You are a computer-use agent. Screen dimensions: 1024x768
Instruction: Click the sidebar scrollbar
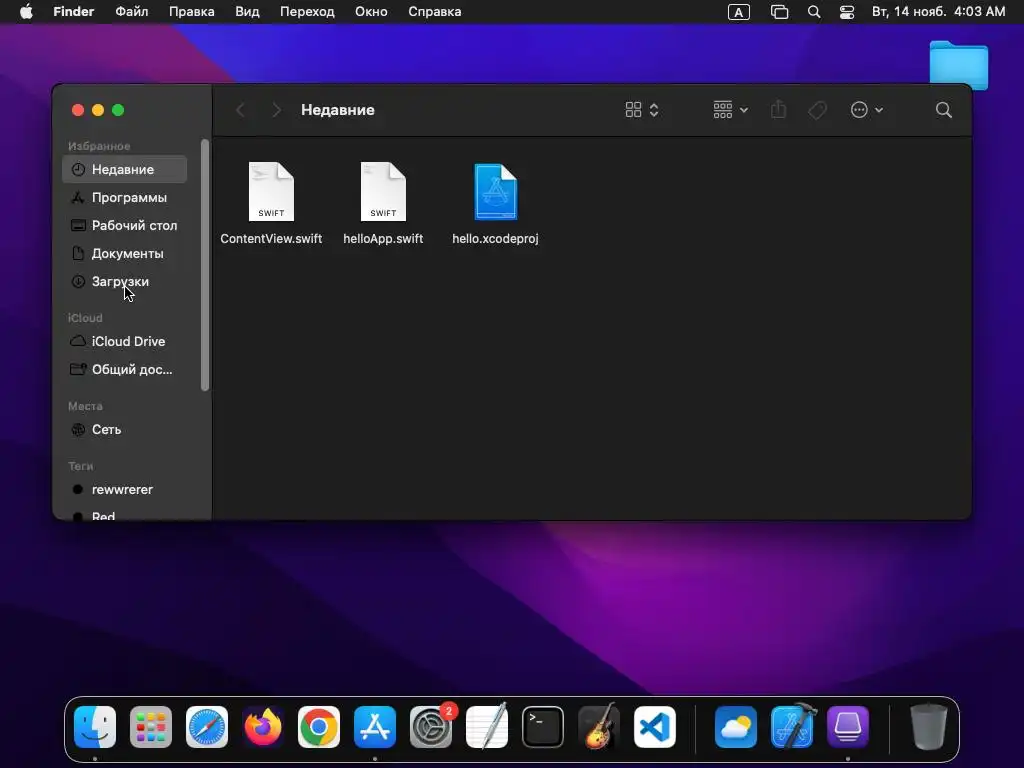click(205, 265)
